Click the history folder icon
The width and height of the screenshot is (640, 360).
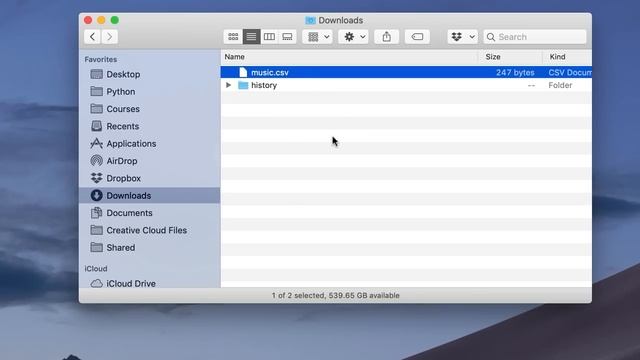click(243, 85)
